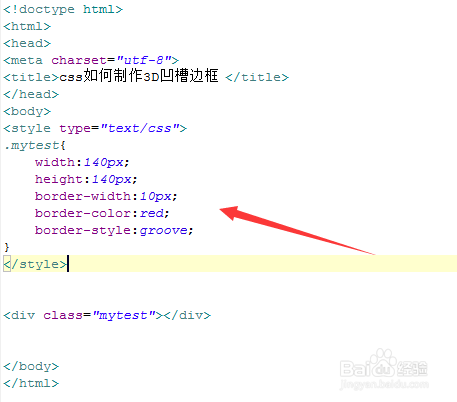The height and width of the screenshot is (402, 457).
Task: Click the .mytest selector line
Action: pyautogui.click(x=35, y=146)
